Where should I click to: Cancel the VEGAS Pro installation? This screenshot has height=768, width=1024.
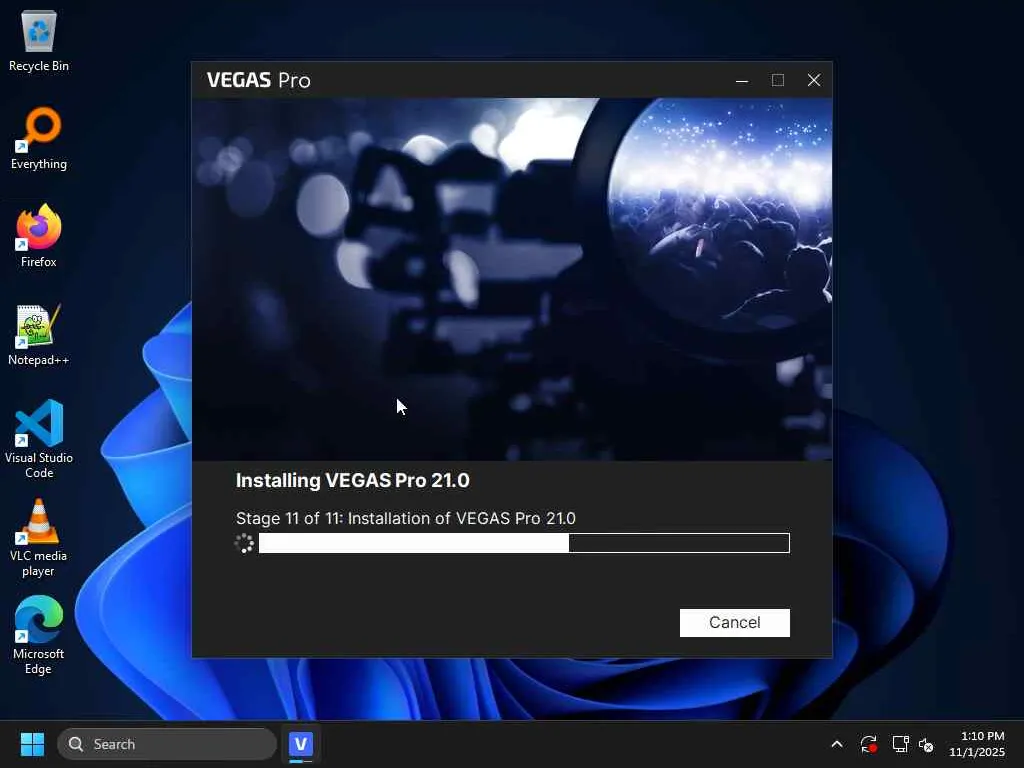(x=734, y=622)
